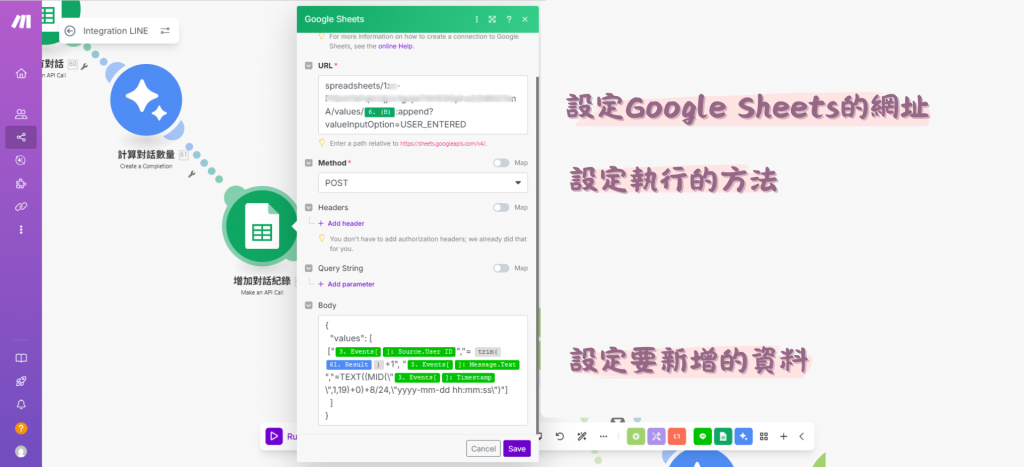This screenshot has height=467, width=1024.
Task: Open the puzzle-piece apps icon in sidebar
Action: [x=21, y=184]
